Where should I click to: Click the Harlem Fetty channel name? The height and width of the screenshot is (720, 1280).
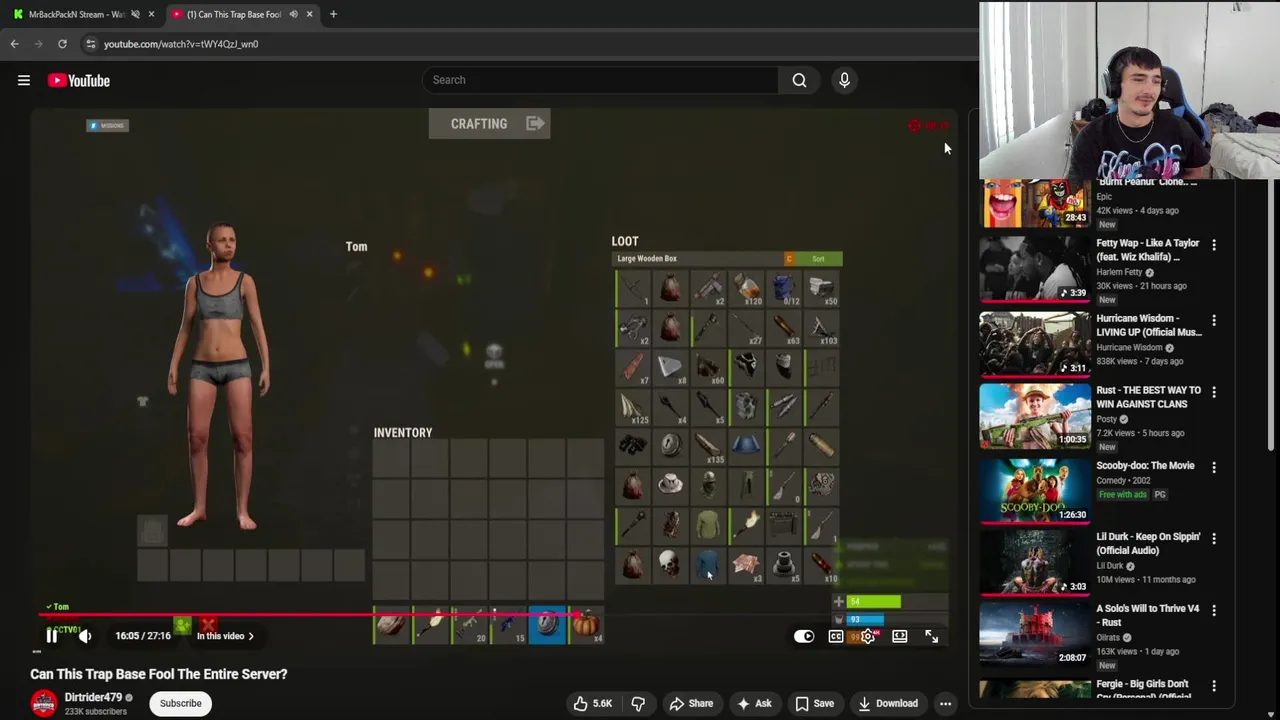[x=1119, y=272]
